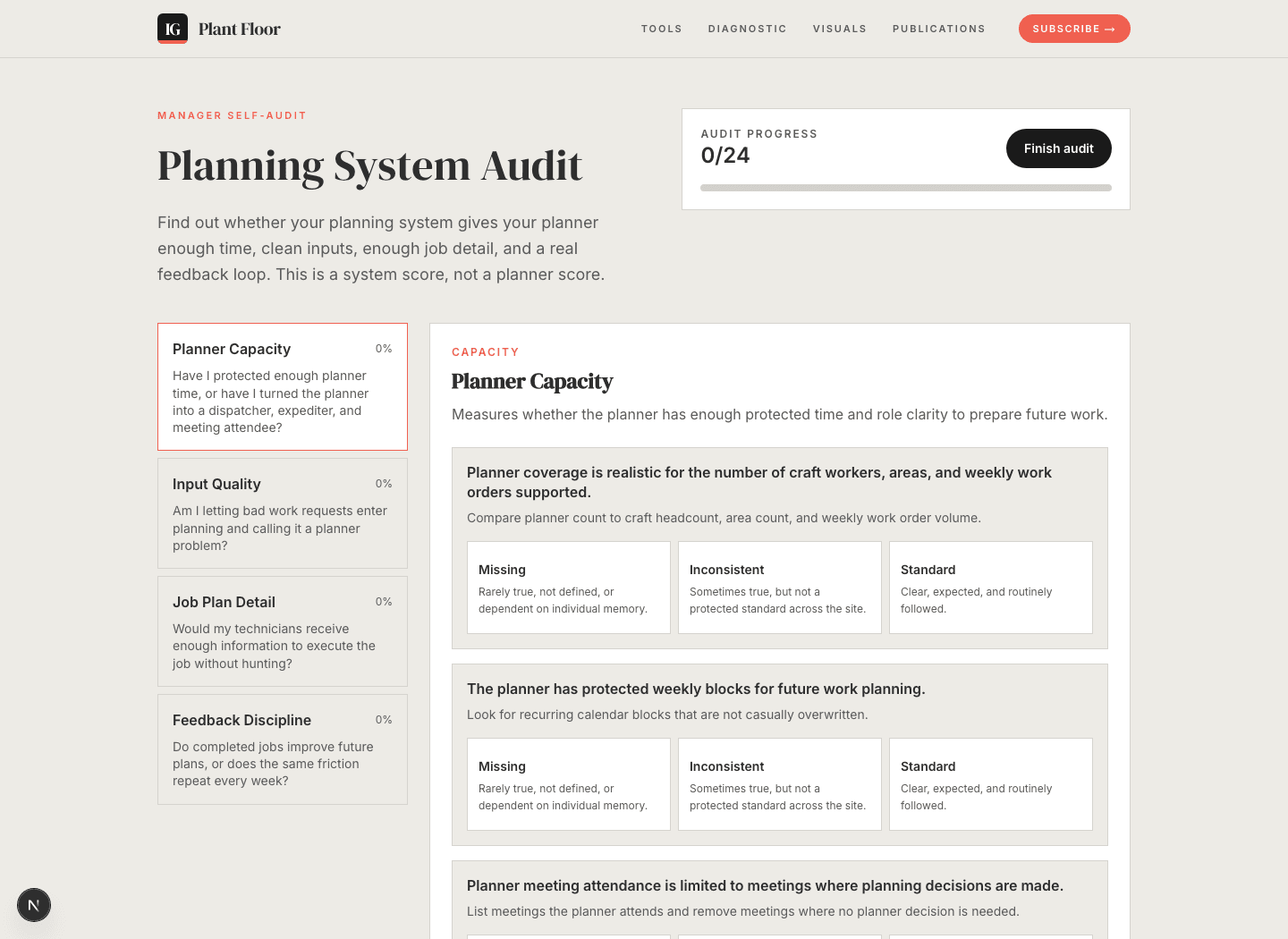This screenshot has width=1288, height=939.
Task: Click the Job Plan Detail 0% value
Action: 384,602
